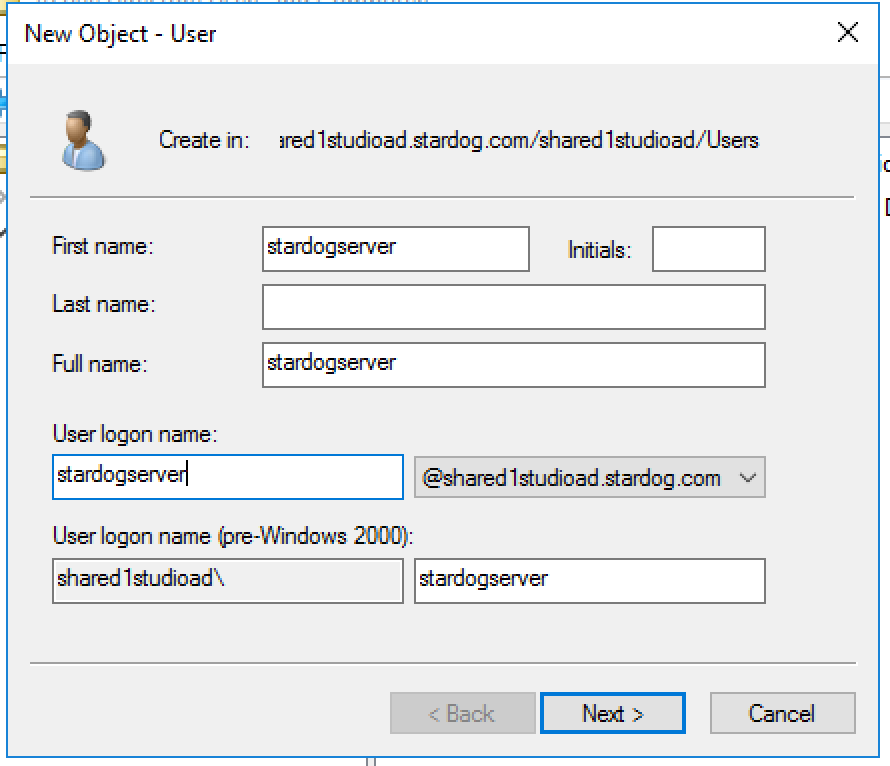The height and width of the screenshot is (766, 890).
Task: Click the "Initials:" label
Action: point(599,250)
